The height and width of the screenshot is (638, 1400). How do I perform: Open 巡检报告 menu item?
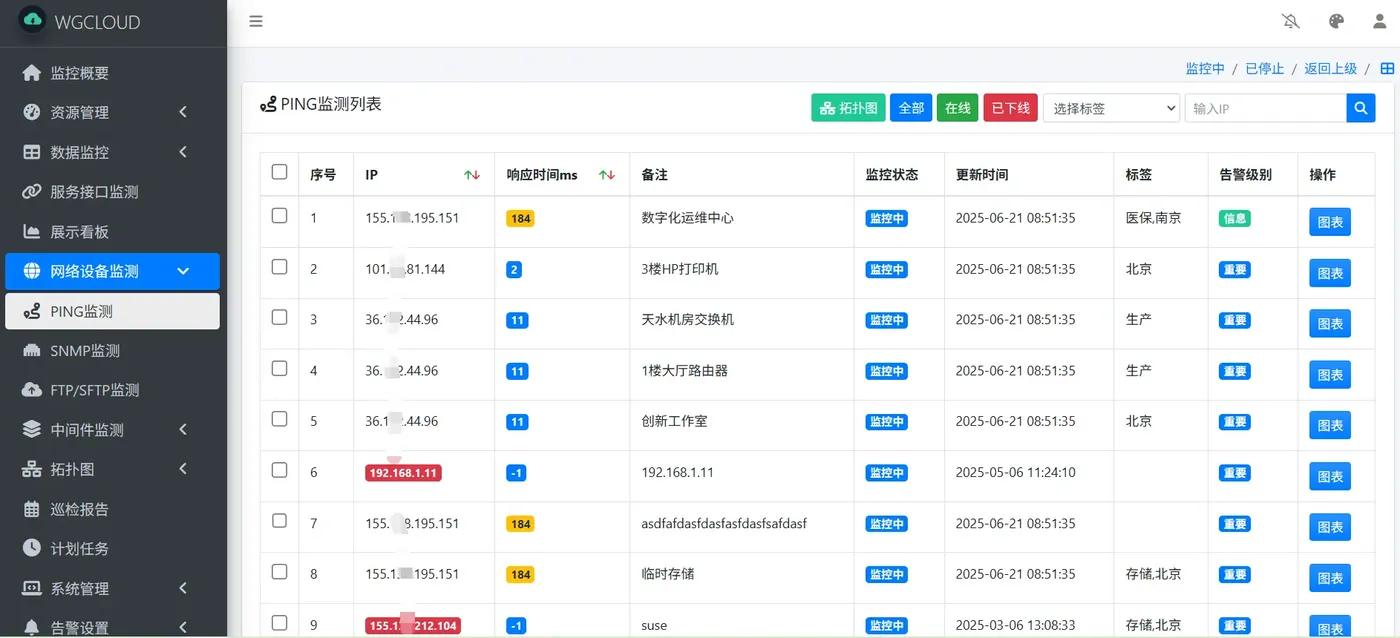coord(112,509)
